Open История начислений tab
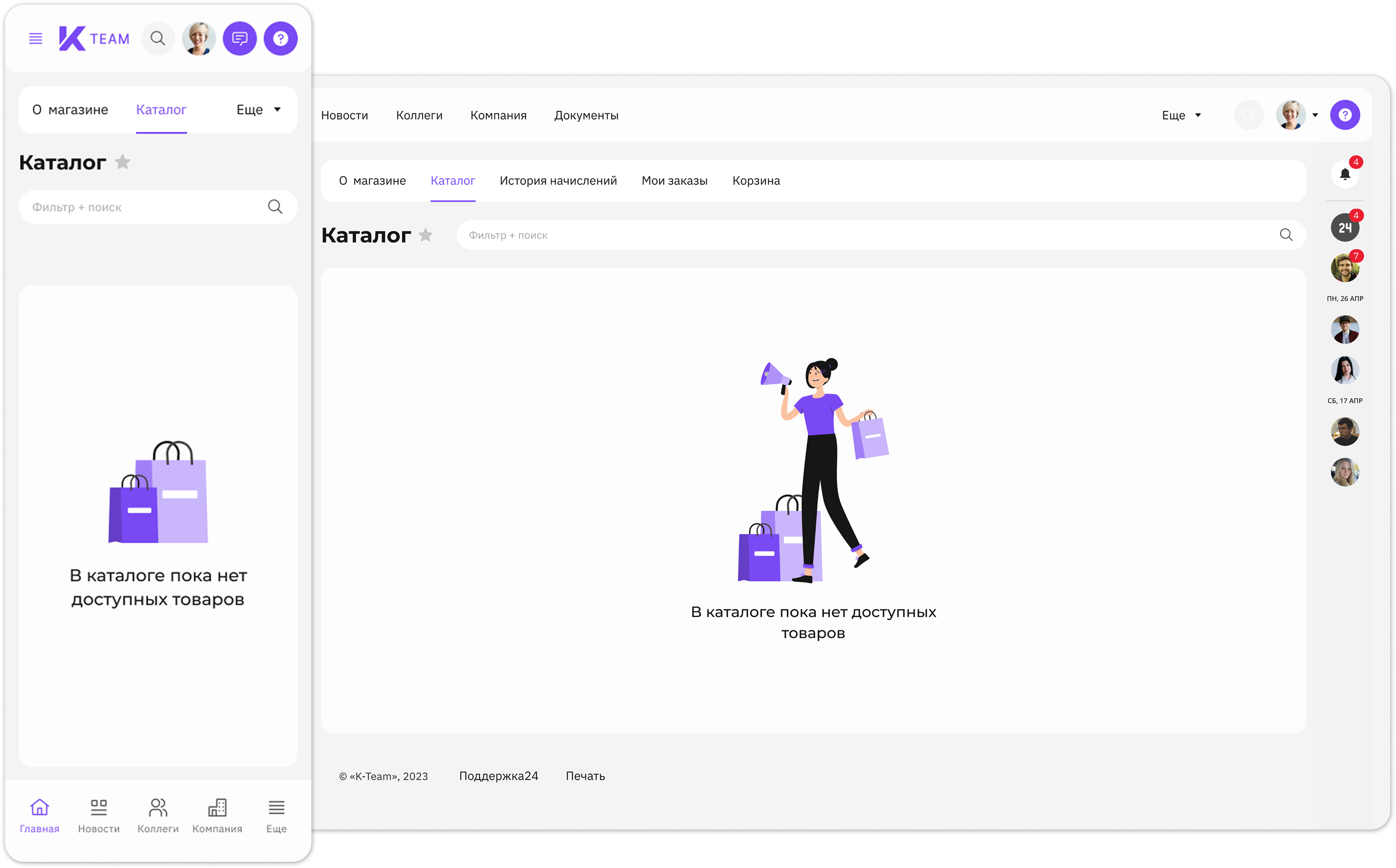The width and height of the screenshot is (1396, 868). point(558,181)
